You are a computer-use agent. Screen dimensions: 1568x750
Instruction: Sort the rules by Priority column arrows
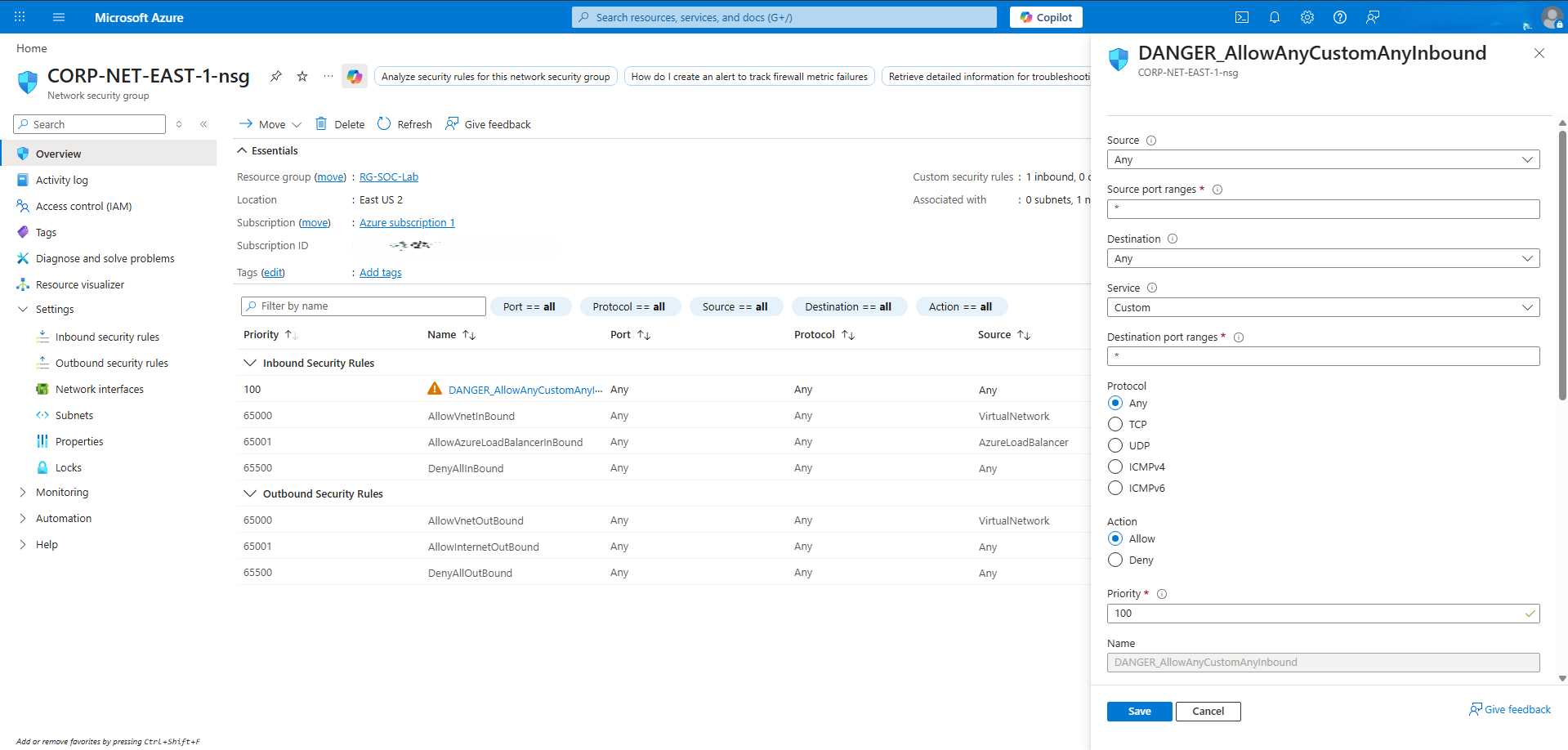[x=291, y=335]
